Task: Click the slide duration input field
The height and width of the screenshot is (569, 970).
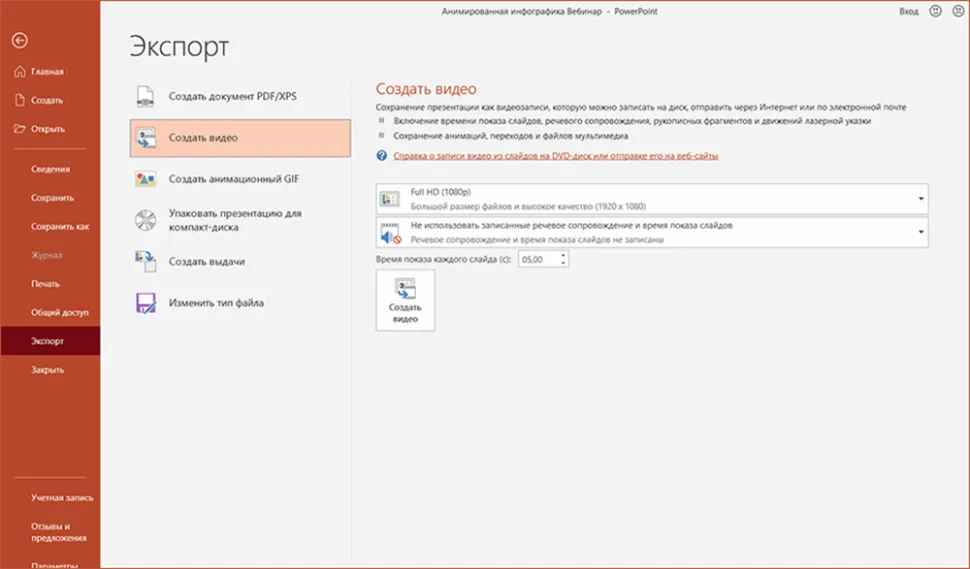Action: (x=538, y=259)
